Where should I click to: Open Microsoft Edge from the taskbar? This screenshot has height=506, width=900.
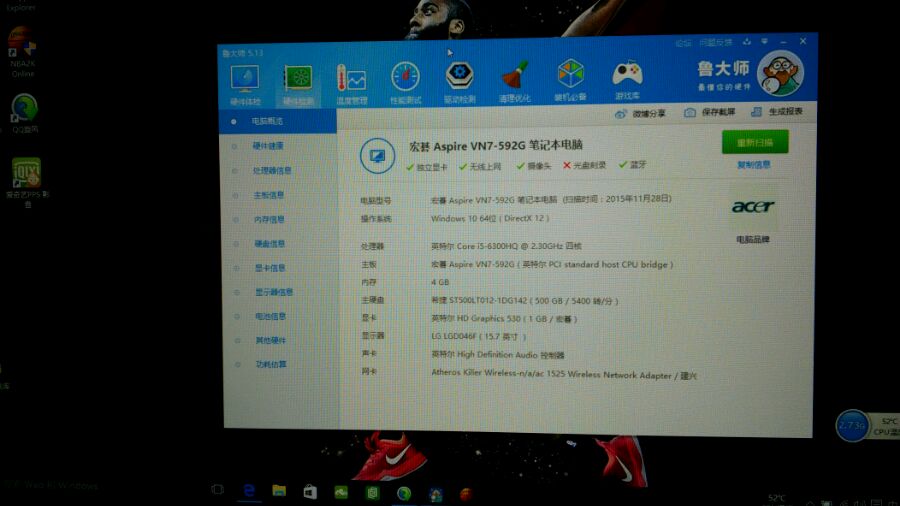249,491
